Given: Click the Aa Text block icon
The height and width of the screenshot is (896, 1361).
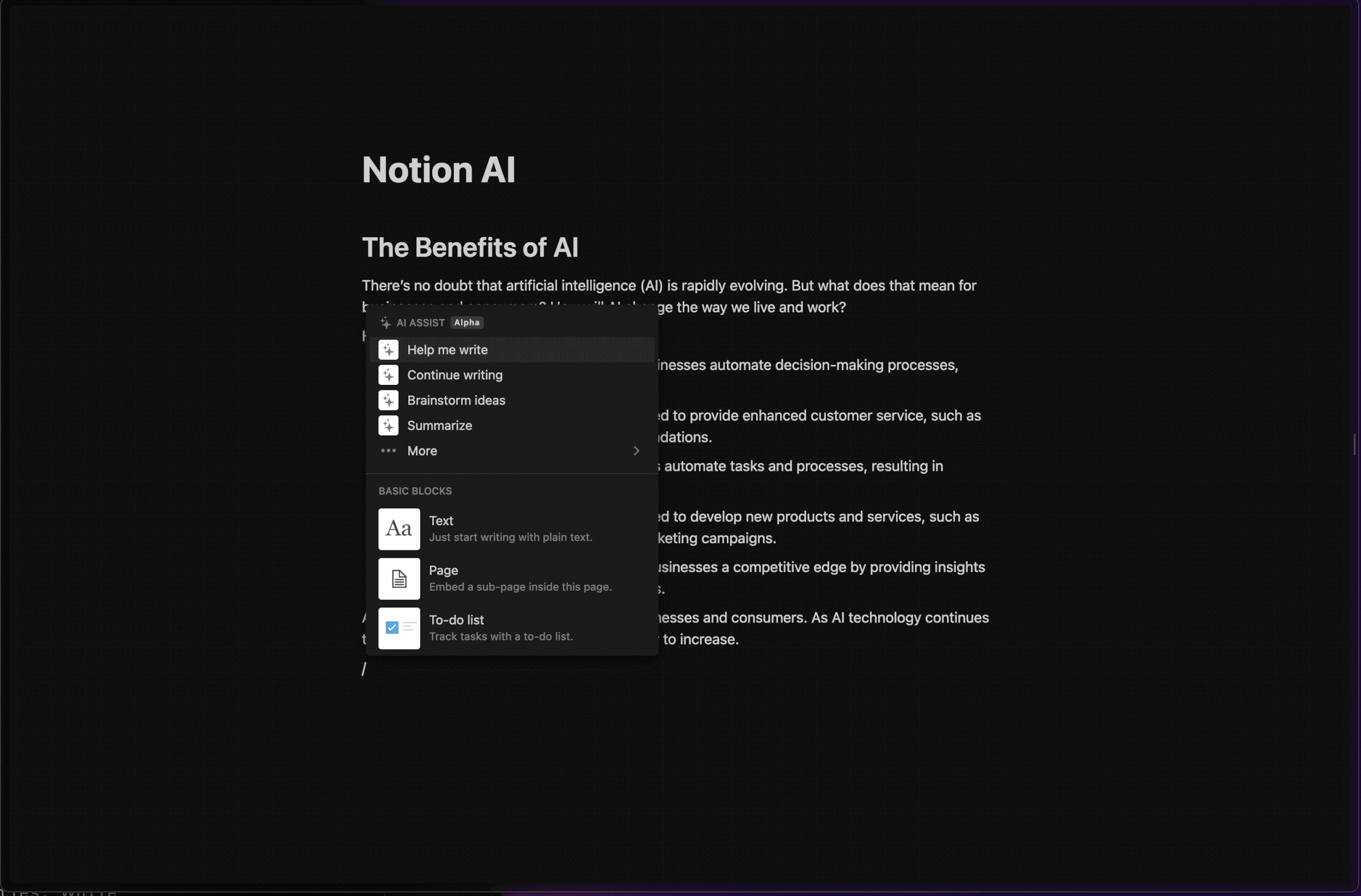Looking at the screenshot, I should (x=399, y=529).
